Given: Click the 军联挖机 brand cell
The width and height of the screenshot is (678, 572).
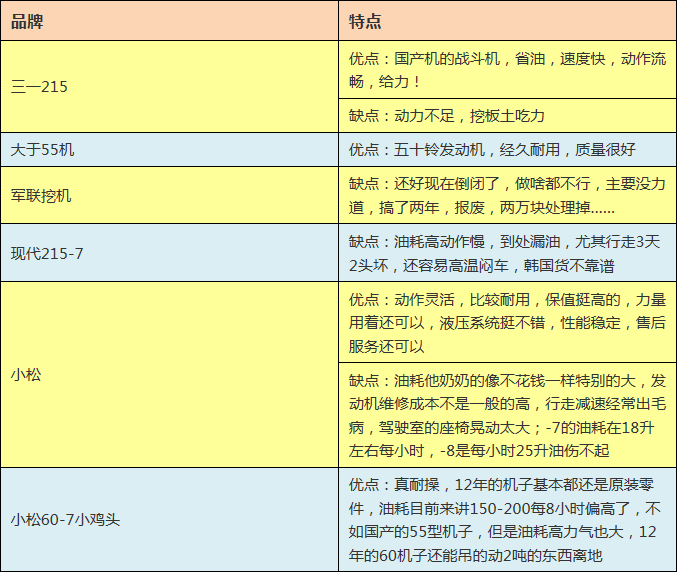Looking at the screenshot, I should [x=42, y=195].
